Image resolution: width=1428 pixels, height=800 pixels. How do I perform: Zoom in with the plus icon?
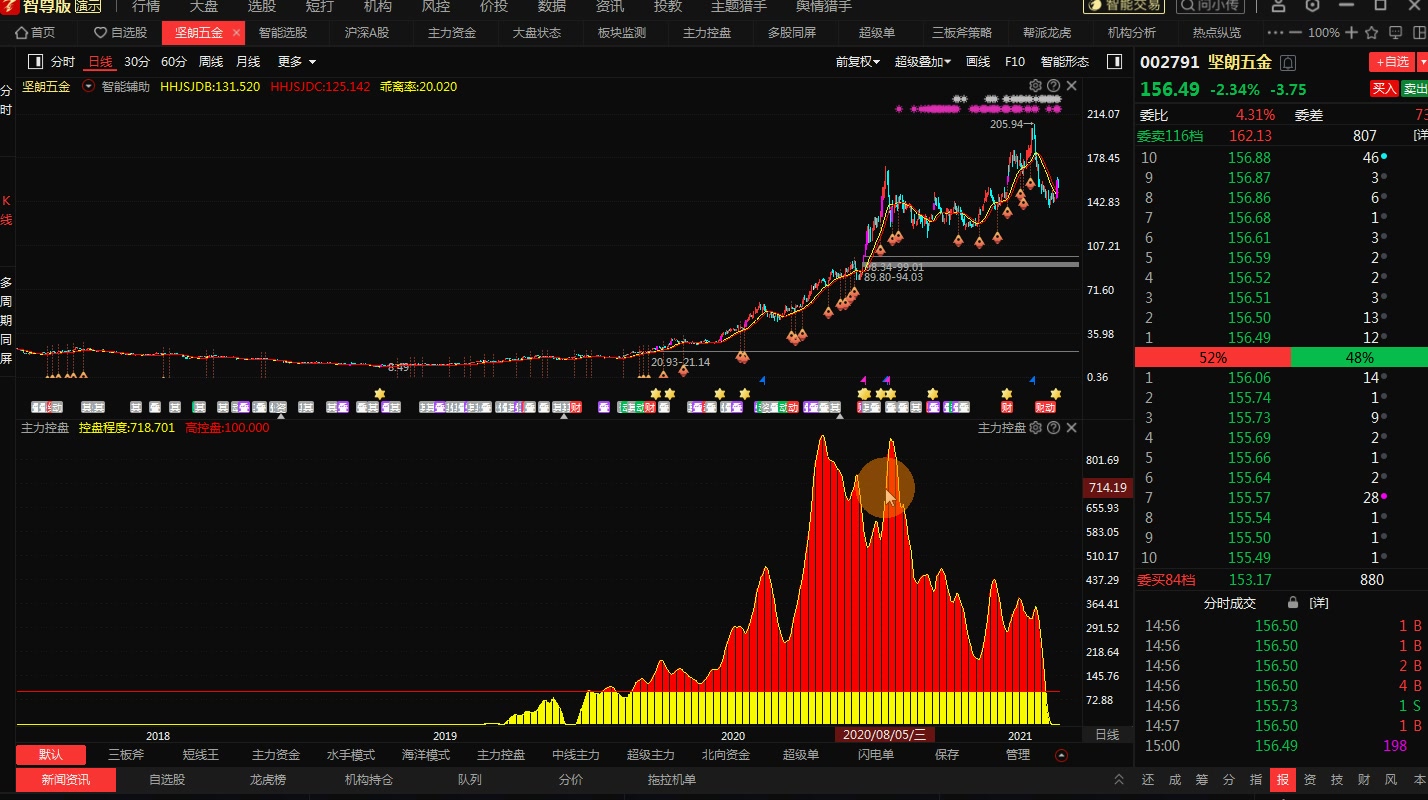[1352, 33]
